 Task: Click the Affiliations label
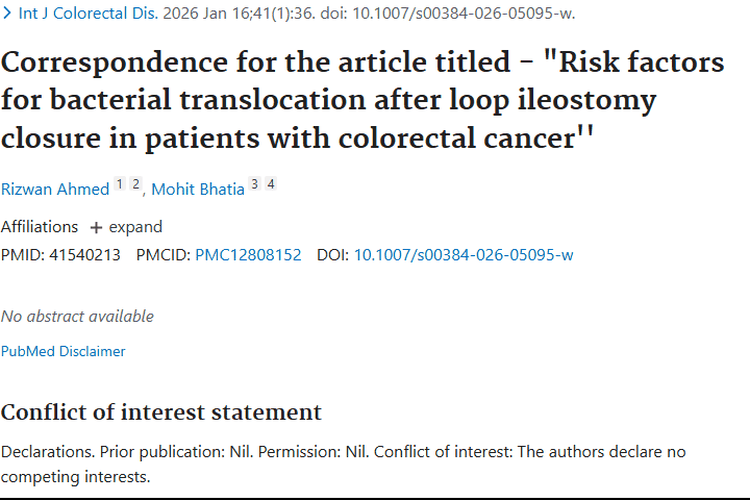tap(39, 227)
